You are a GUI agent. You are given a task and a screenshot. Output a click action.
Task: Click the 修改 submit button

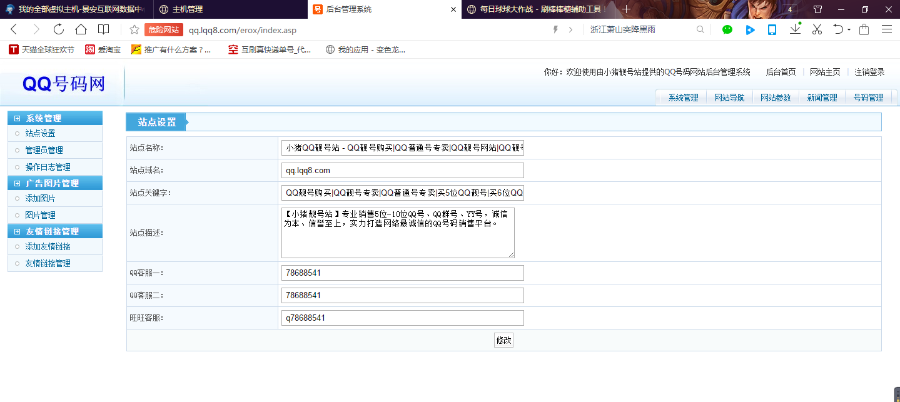pos(504,341)
